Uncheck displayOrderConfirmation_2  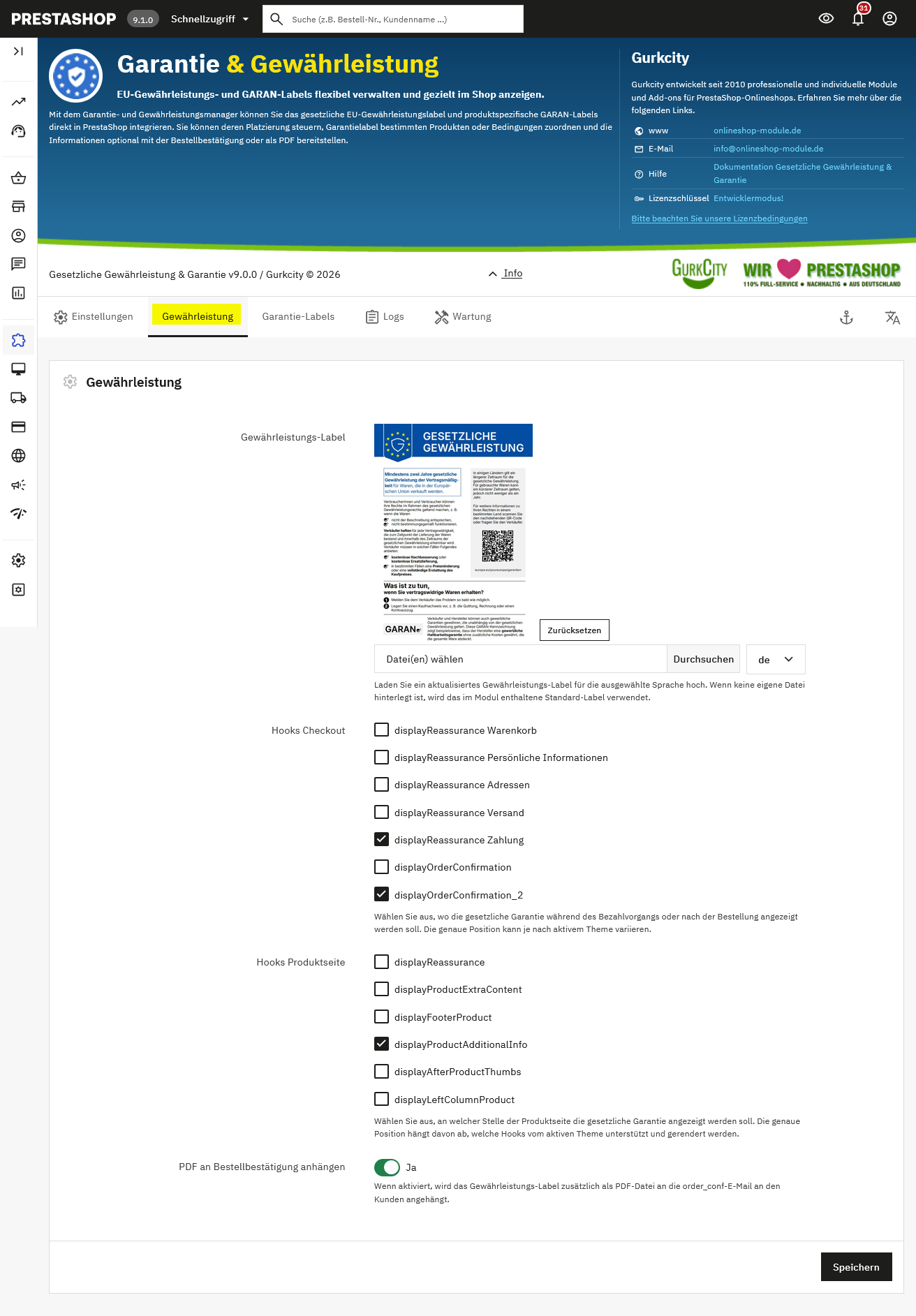pos(381,894)
